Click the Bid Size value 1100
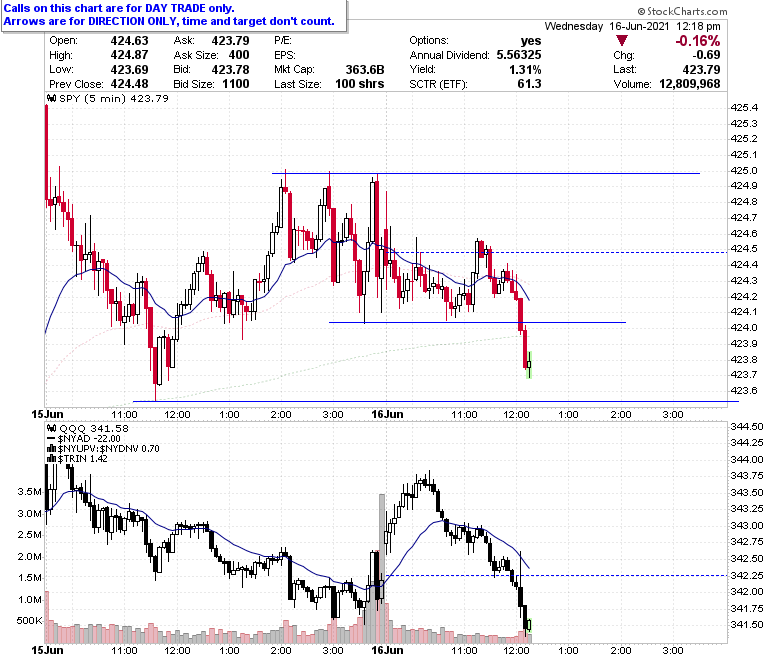Screen dimensions: 780x659 pos(235,84)
